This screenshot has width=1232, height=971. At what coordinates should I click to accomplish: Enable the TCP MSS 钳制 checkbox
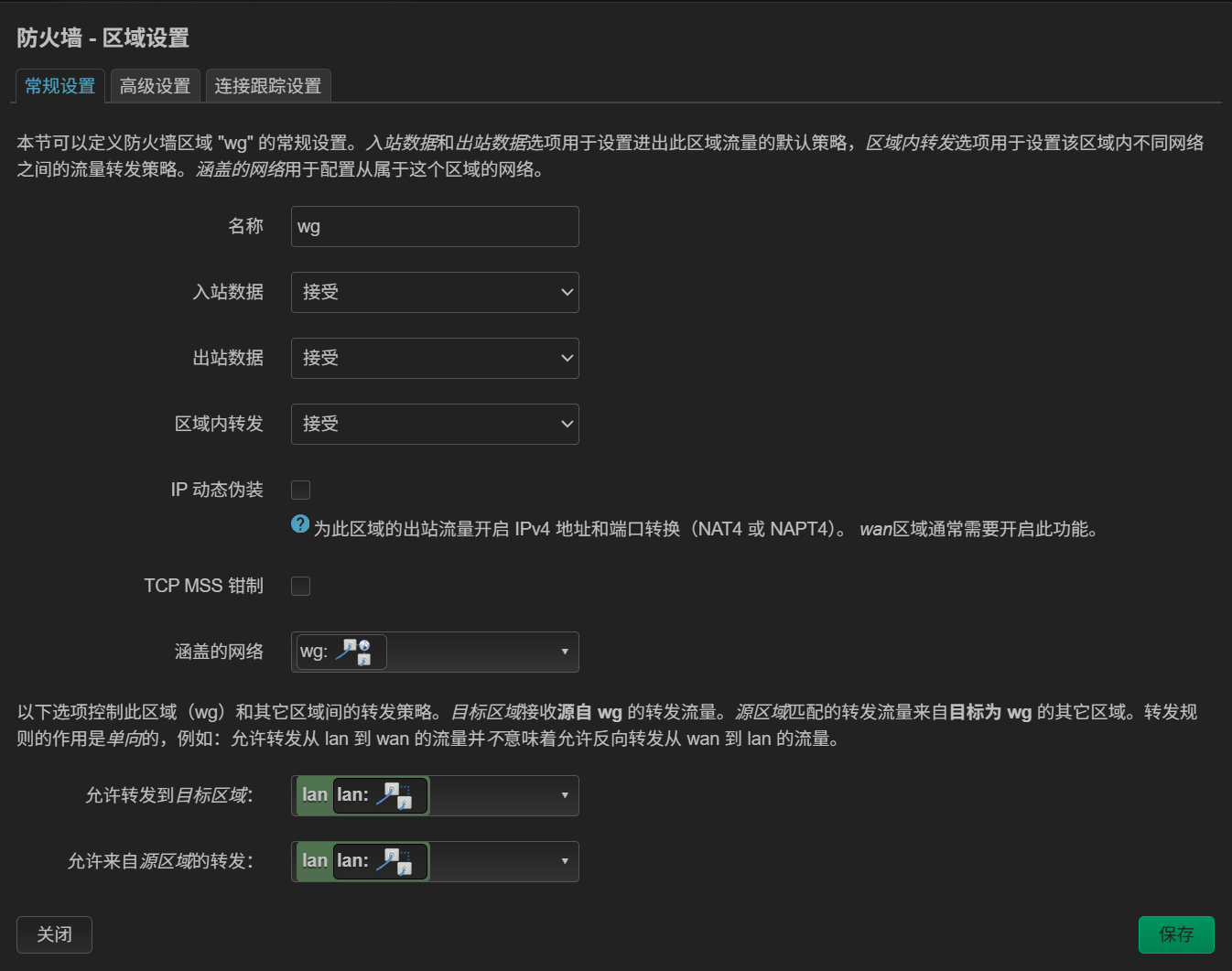(x=300, y=586)
